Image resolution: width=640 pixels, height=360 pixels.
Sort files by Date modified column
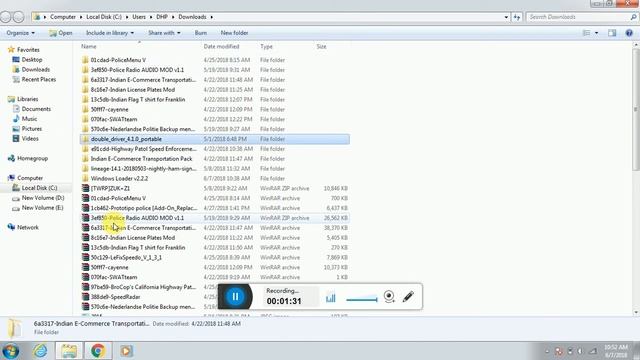click(x=221, y=47)
